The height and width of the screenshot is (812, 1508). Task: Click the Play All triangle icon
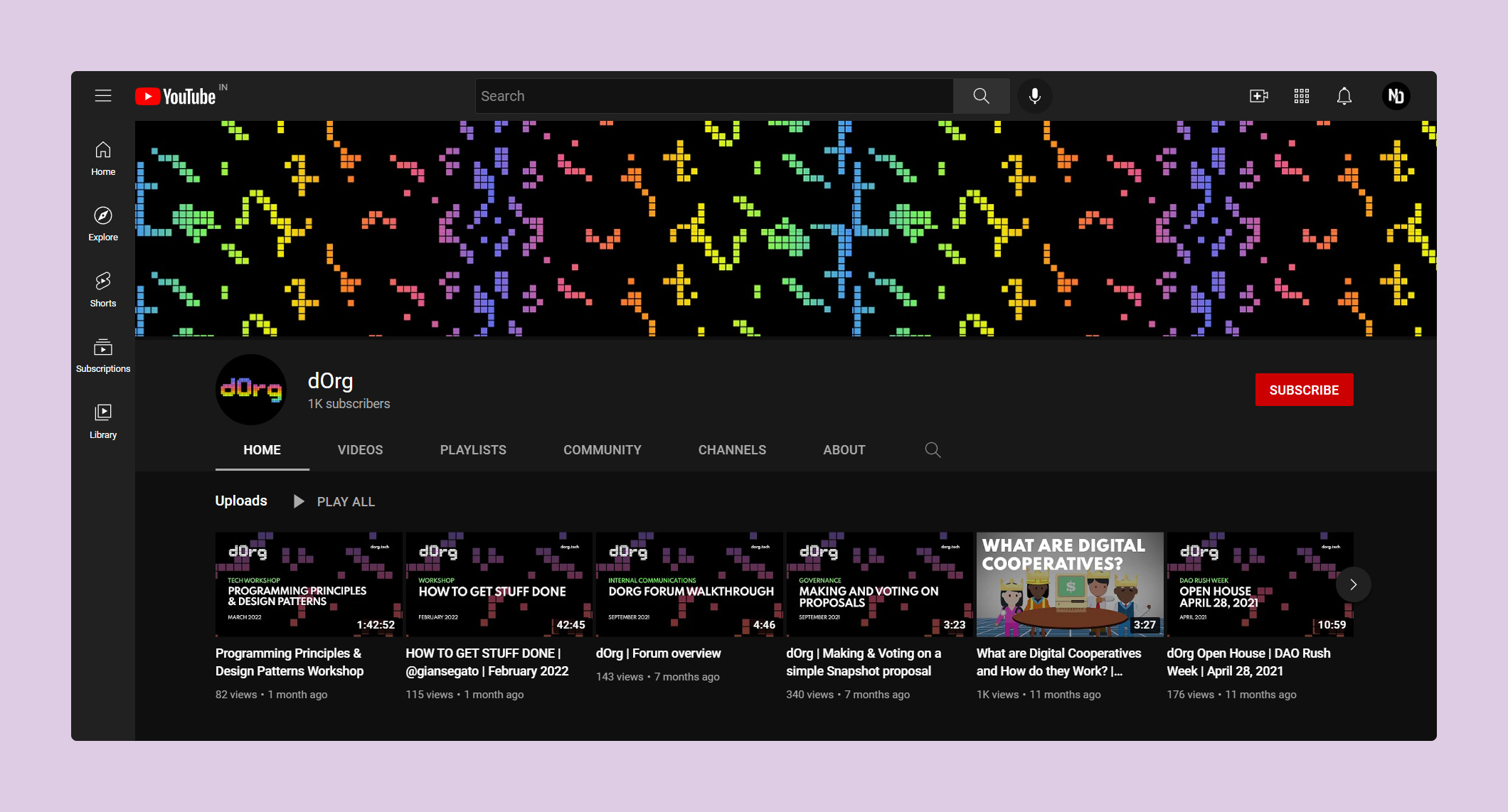(x=299, y=502)
